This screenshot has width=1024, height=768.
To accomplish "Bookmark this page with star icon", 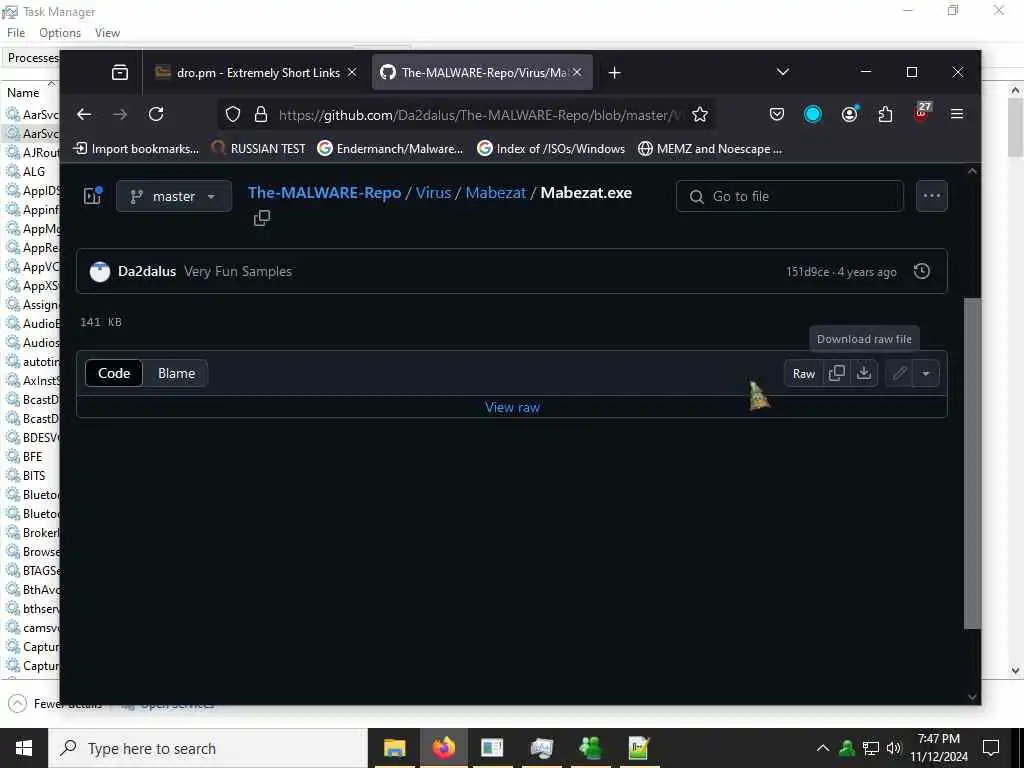I will click(x=699, y=115).
